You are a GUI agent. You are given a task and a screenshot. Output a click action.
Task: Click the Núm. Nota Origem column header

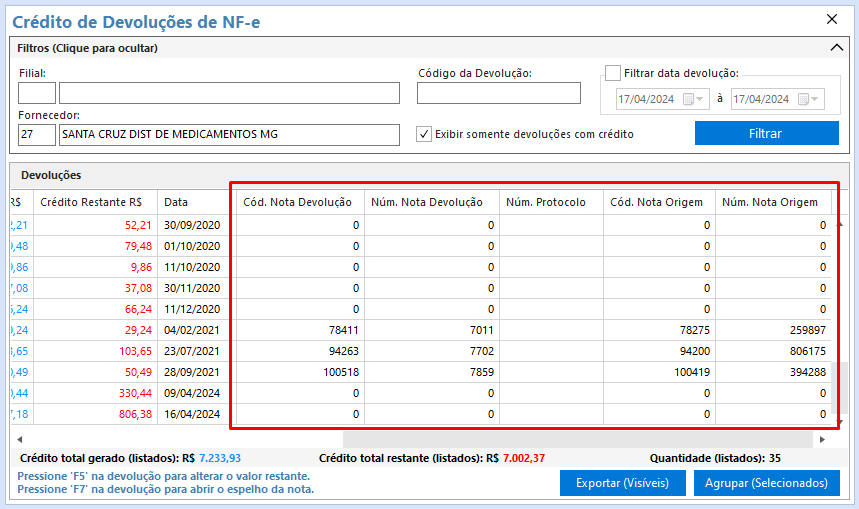[x=770, y=202]
